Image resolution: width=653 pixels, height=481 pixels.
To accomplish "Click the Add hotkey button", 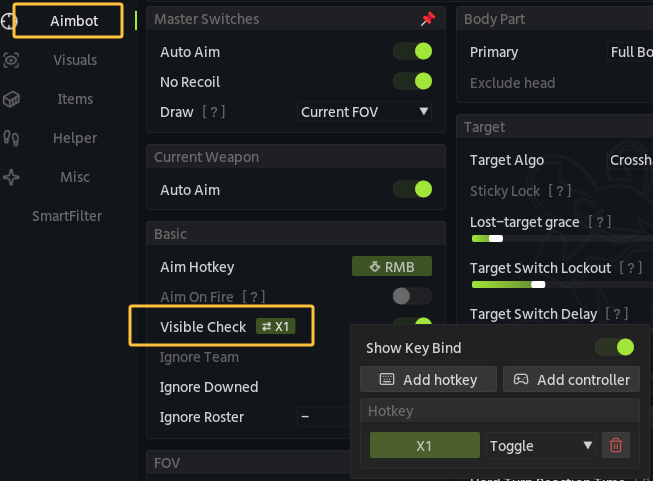I will coord(429,379).
